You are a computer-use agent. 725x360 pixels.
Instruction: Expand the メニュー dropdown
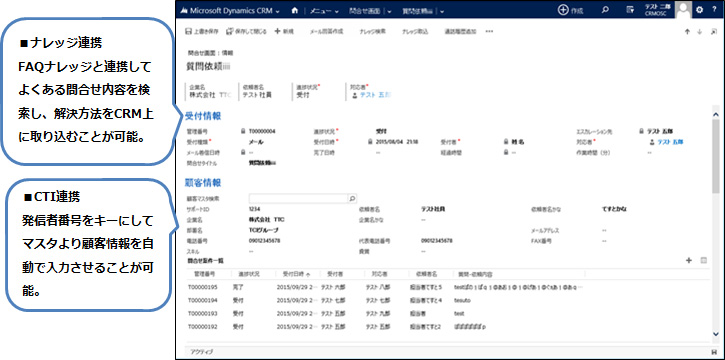point(324,11)
